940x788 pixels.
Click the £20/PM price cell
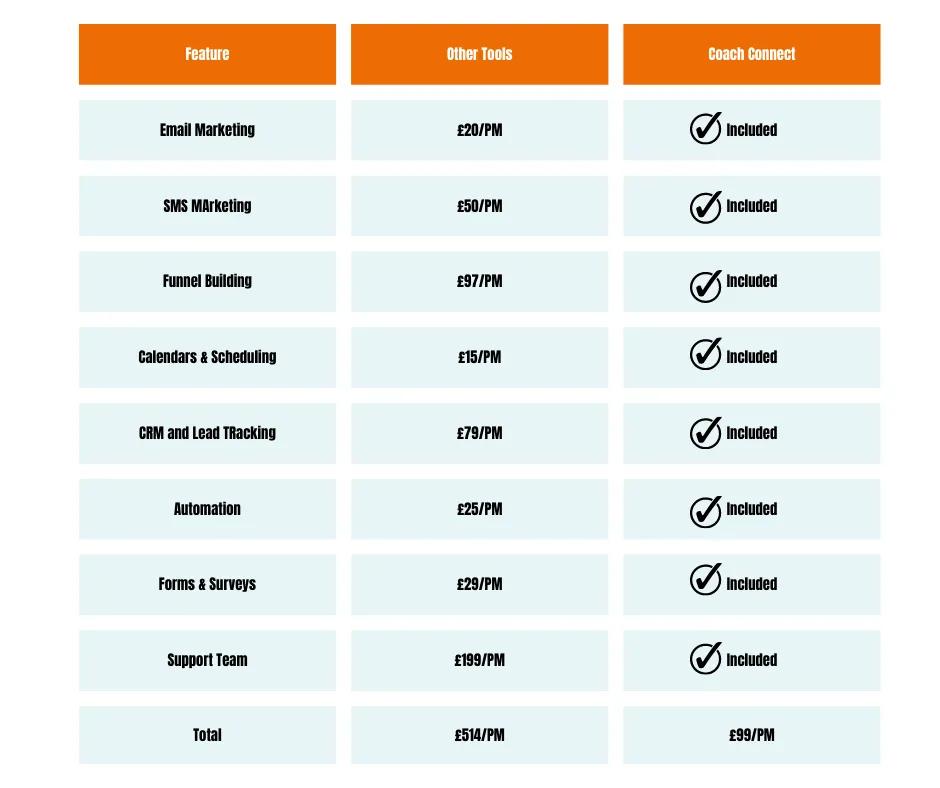click(479, 130)
